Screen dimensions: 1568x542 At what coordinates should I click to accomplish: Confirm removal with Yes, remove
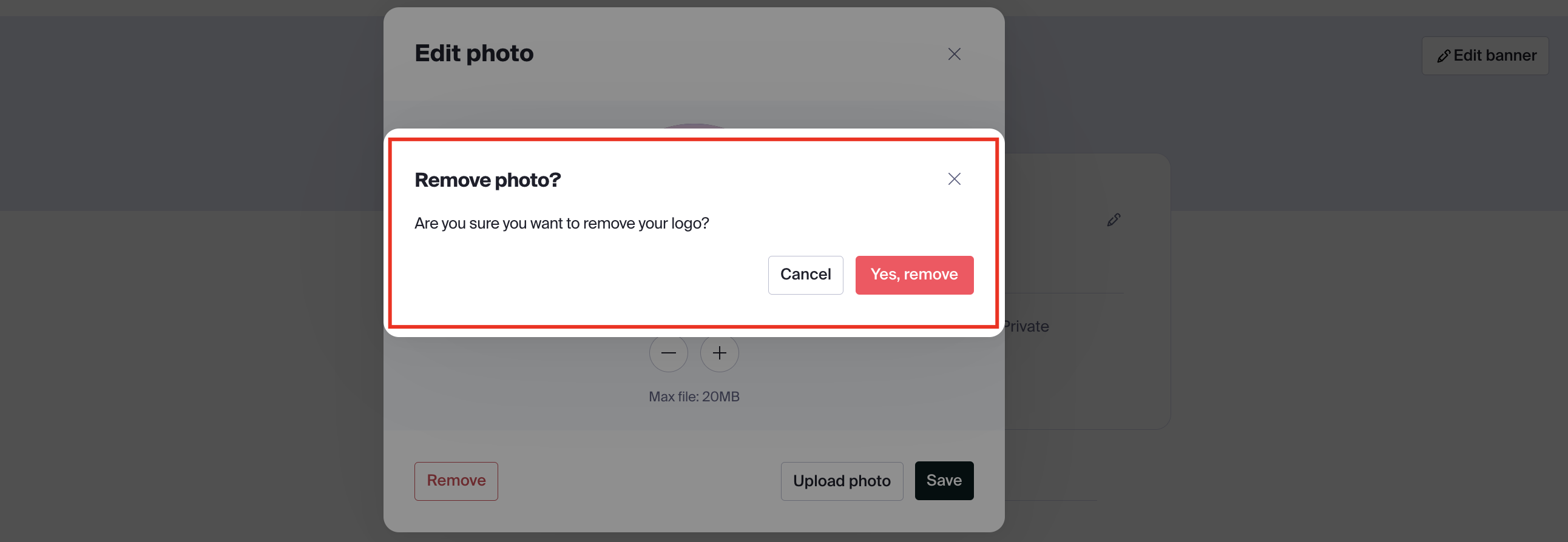tap(914, 275)
